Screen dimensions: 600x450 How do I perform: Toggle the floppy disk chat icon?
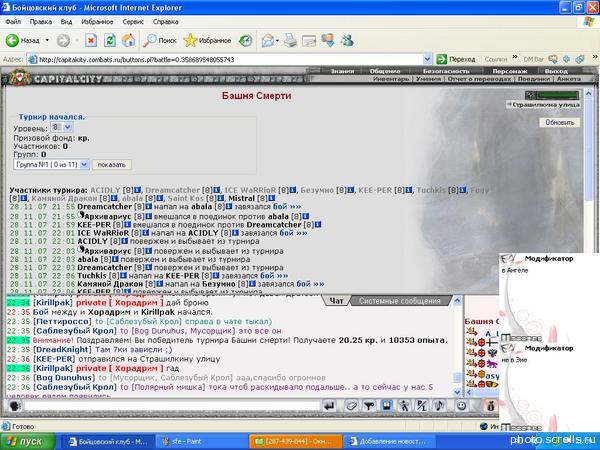click(387, 406)
